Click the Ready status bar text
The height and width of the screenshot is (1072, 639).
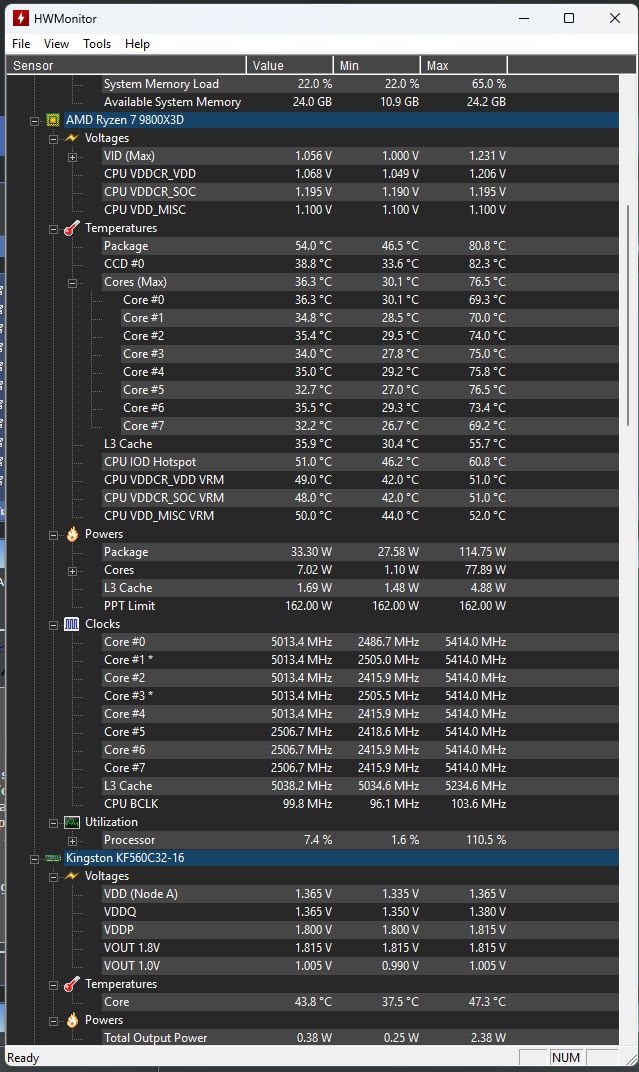(x=23, y=1058)
